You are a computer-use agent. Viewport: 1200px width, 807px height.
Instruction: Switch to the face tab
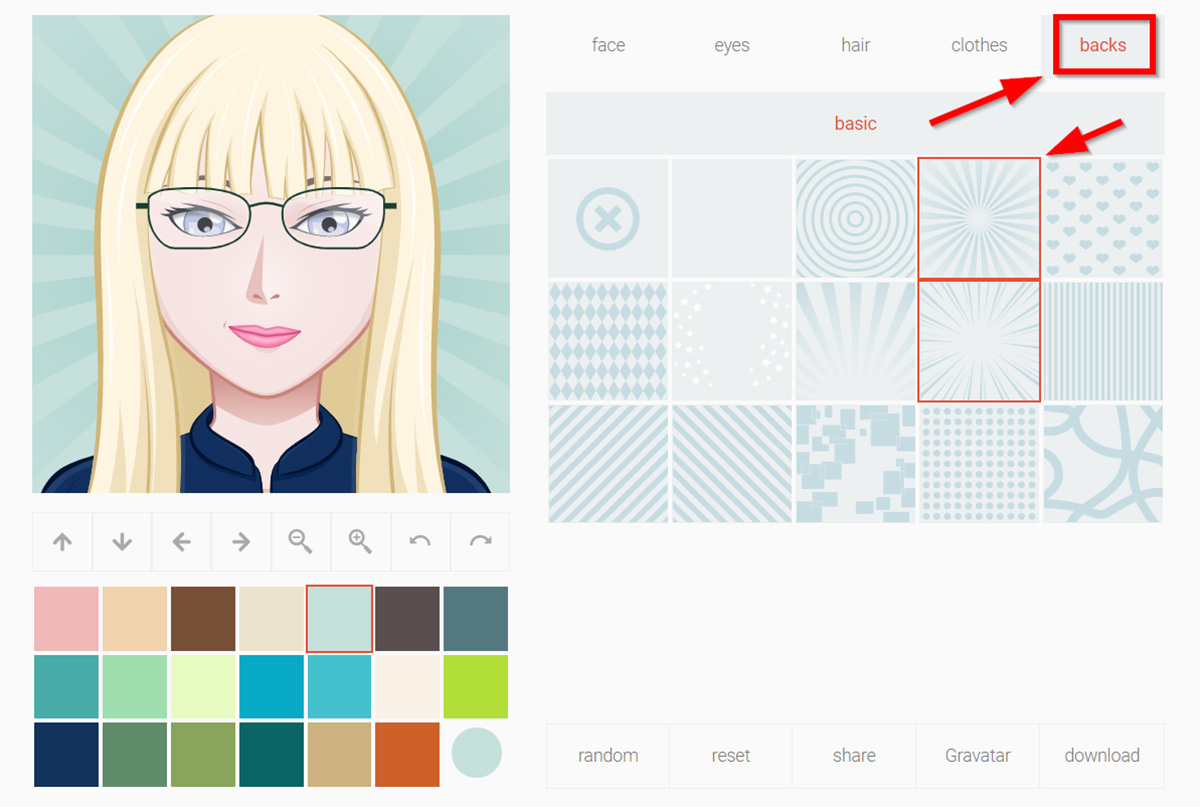(607, 45)
